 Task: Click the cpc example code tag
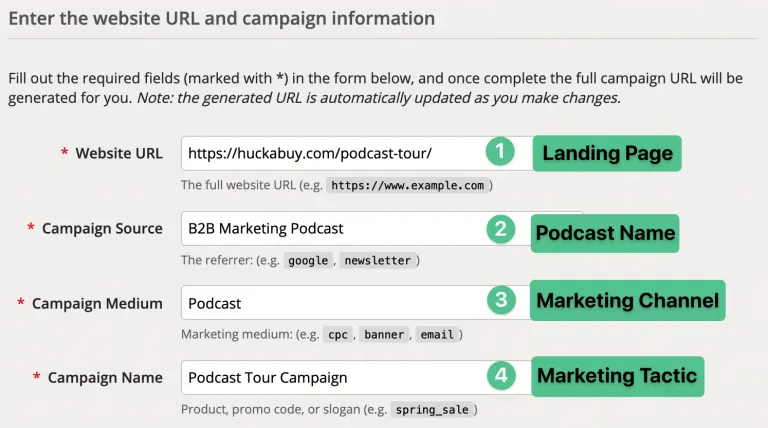[x=337, y=335]
